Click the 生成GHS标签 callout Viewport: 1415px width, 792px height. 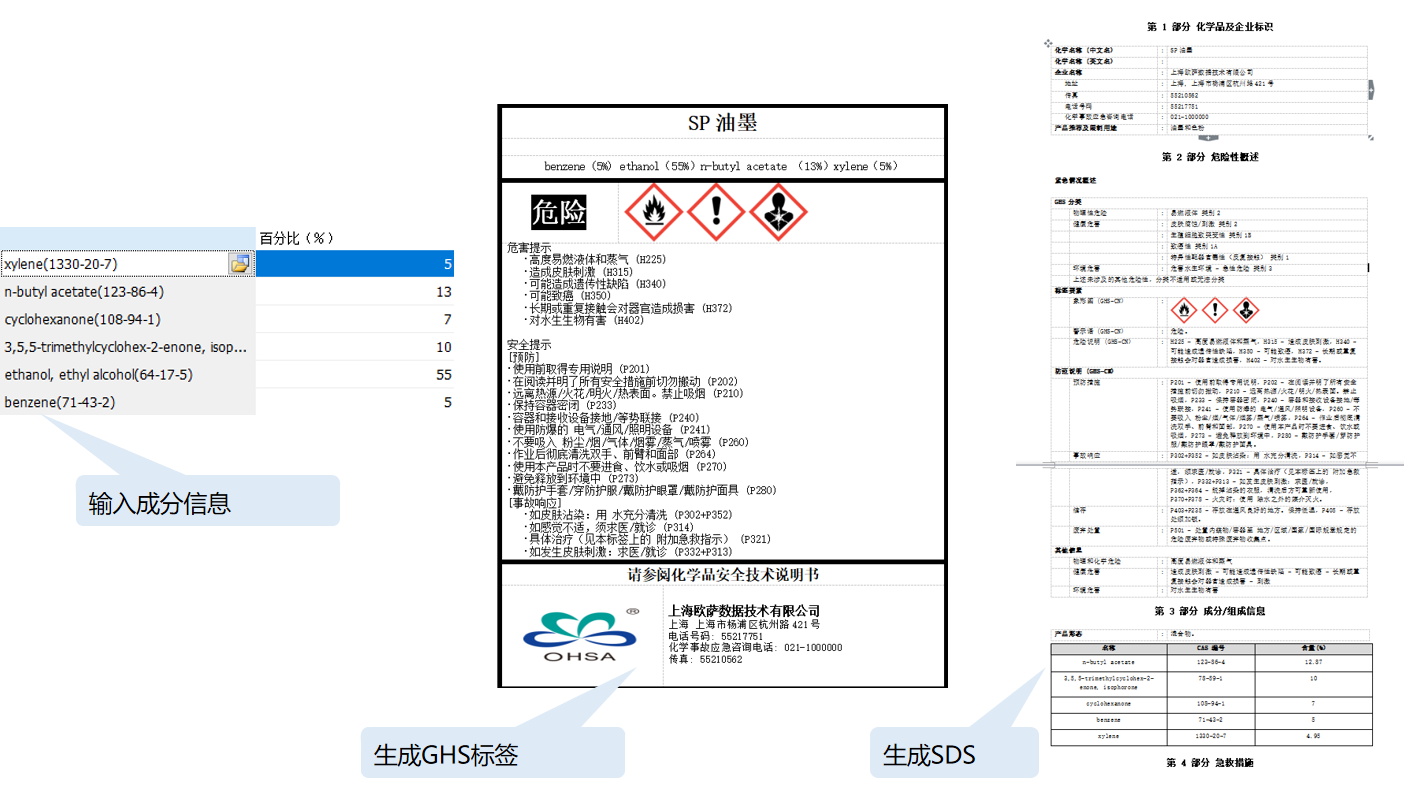pos(492,754)
